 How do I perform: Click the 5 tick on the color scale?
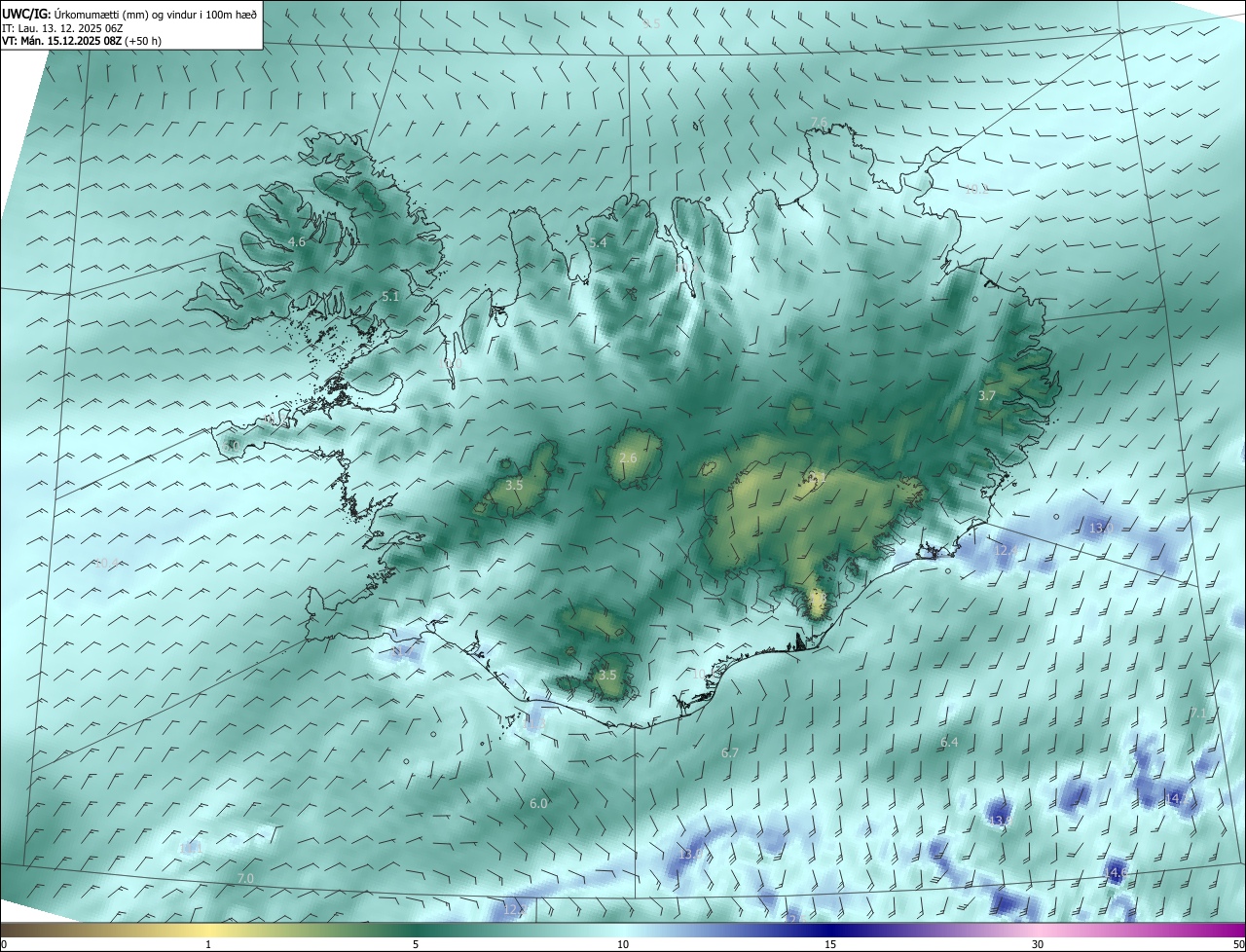coord(416,944)
